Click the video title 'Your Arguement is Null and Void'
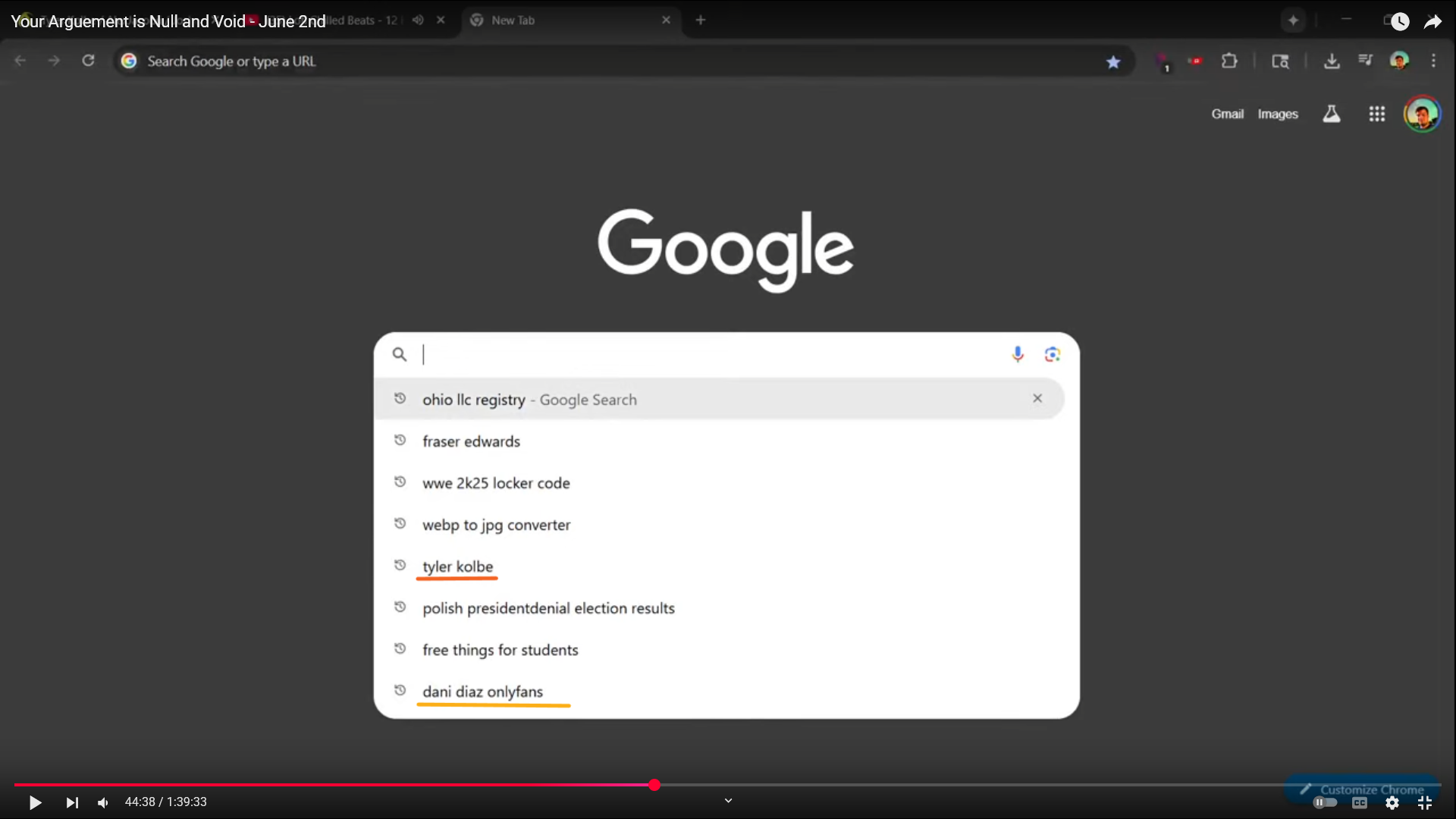 (x=168, y=21)
